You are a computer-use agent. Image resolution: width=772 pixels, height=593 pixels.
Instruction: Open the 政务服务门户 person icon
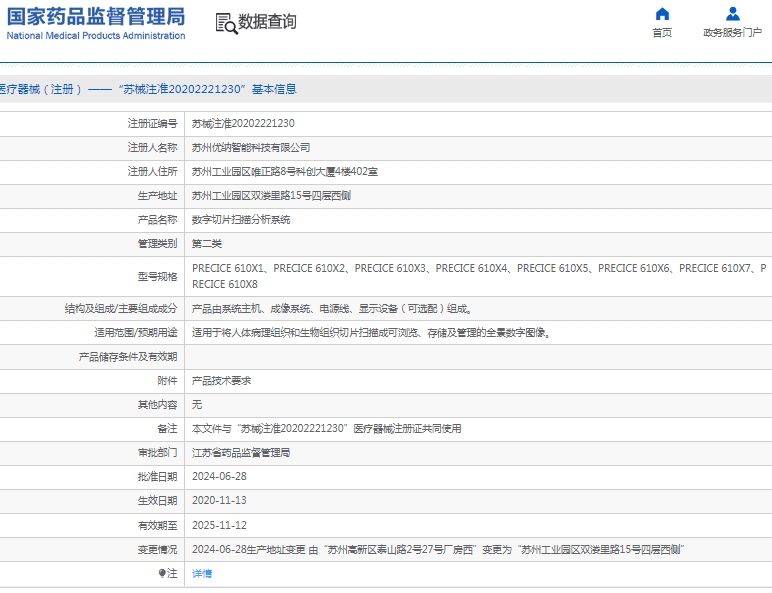tap(733, 14)
